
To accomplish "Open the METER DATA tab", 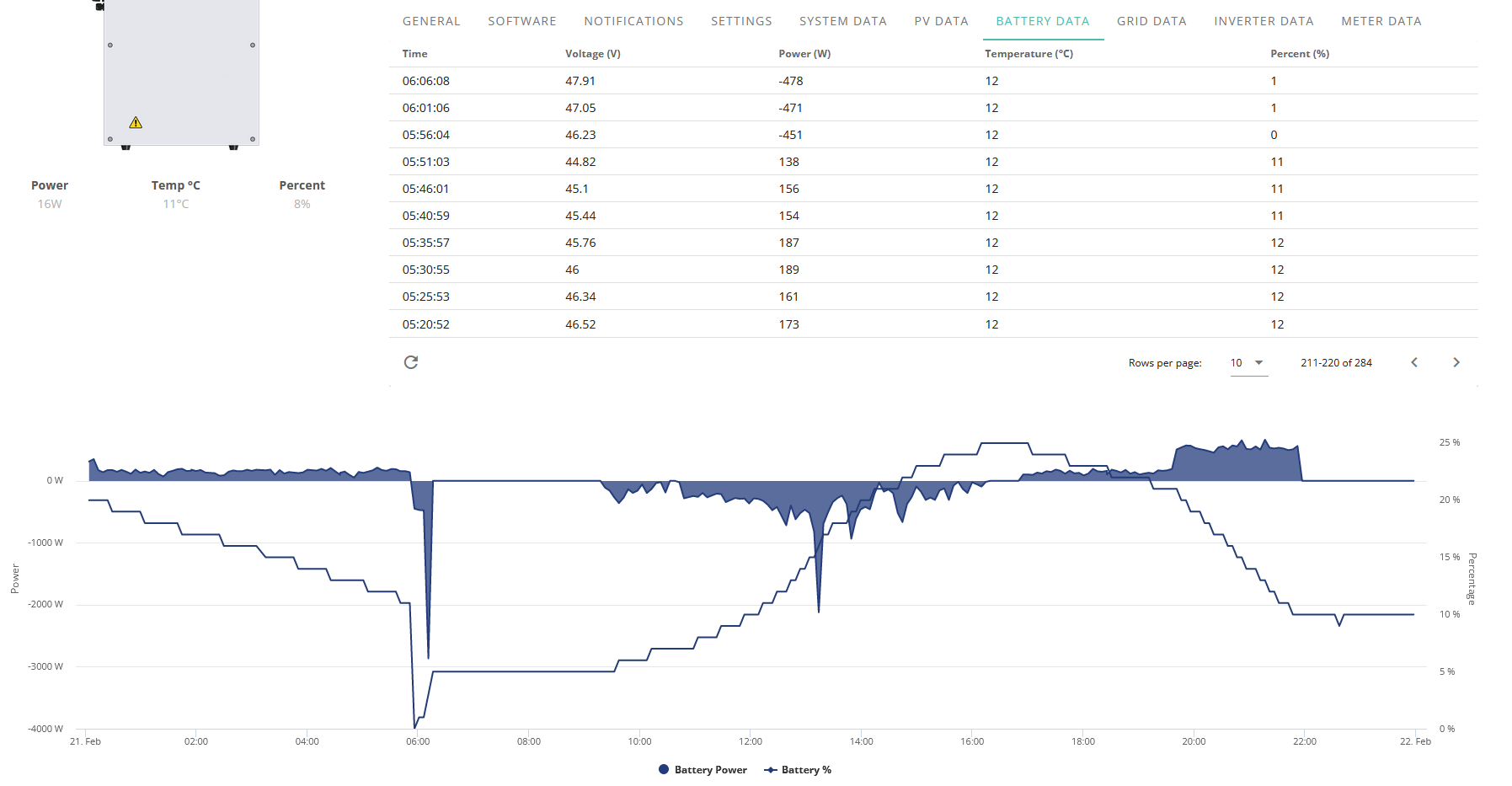I will click(1381, 21).
